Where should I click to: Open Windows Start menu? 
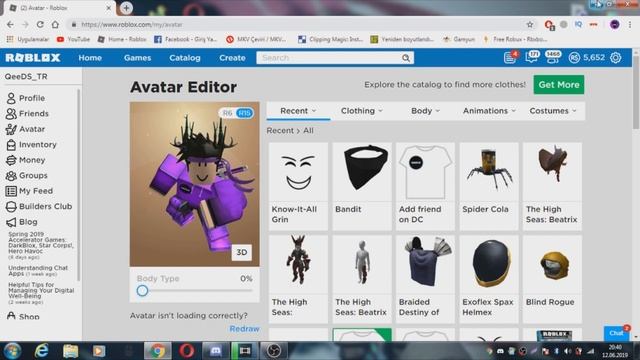point(12,351)
